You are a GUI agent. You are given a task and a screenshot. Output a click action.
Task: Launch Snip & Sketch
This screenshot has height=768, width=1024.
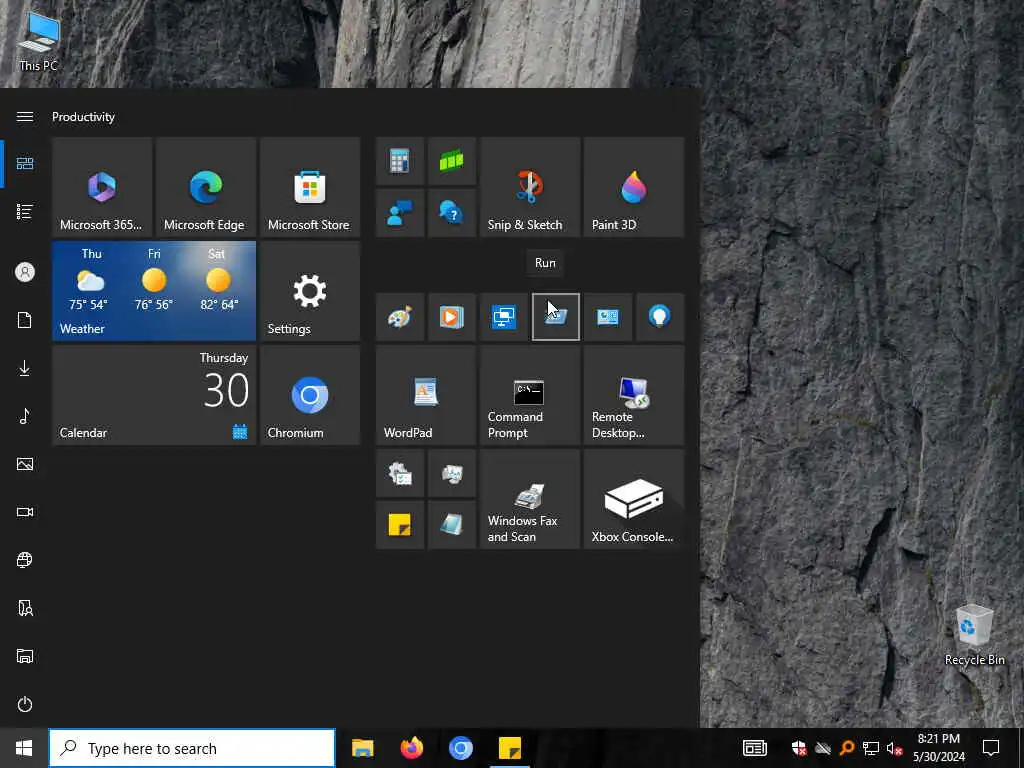(x=530, y=187)
